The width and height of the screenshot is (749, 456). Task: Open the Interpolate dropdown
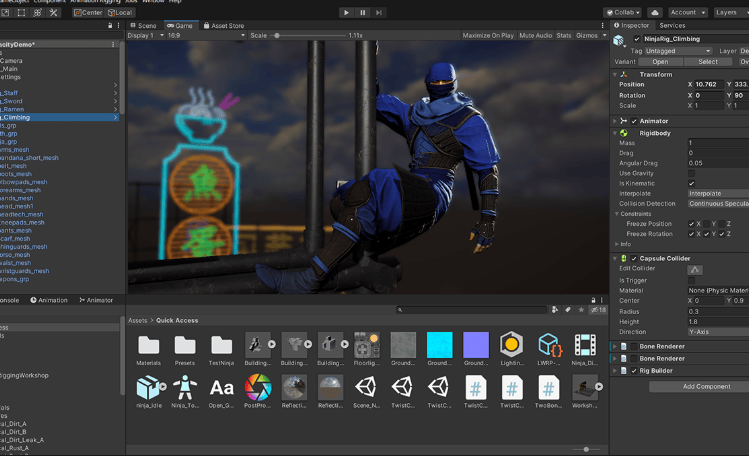coord(718,193)
